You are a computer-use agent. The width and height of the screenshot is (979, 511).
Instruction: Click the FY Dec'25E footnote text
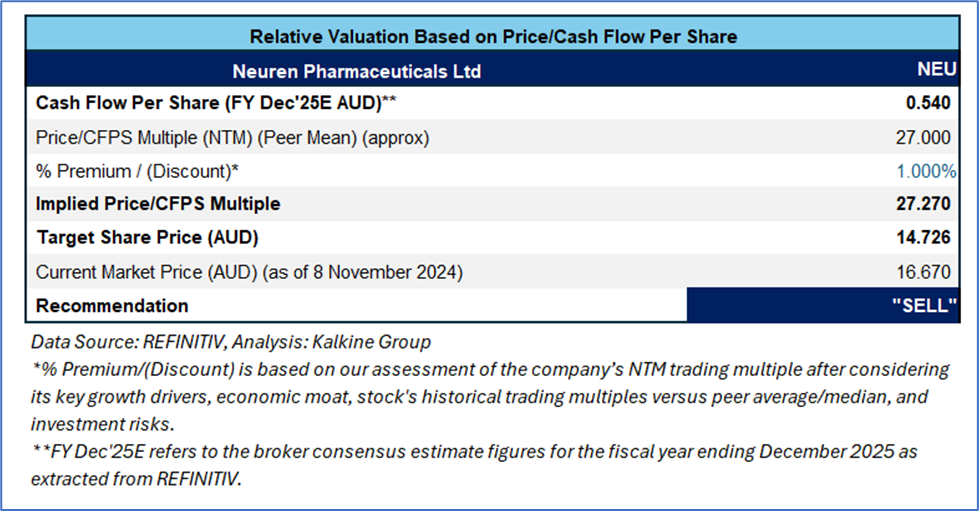click(x=475, y=465)
